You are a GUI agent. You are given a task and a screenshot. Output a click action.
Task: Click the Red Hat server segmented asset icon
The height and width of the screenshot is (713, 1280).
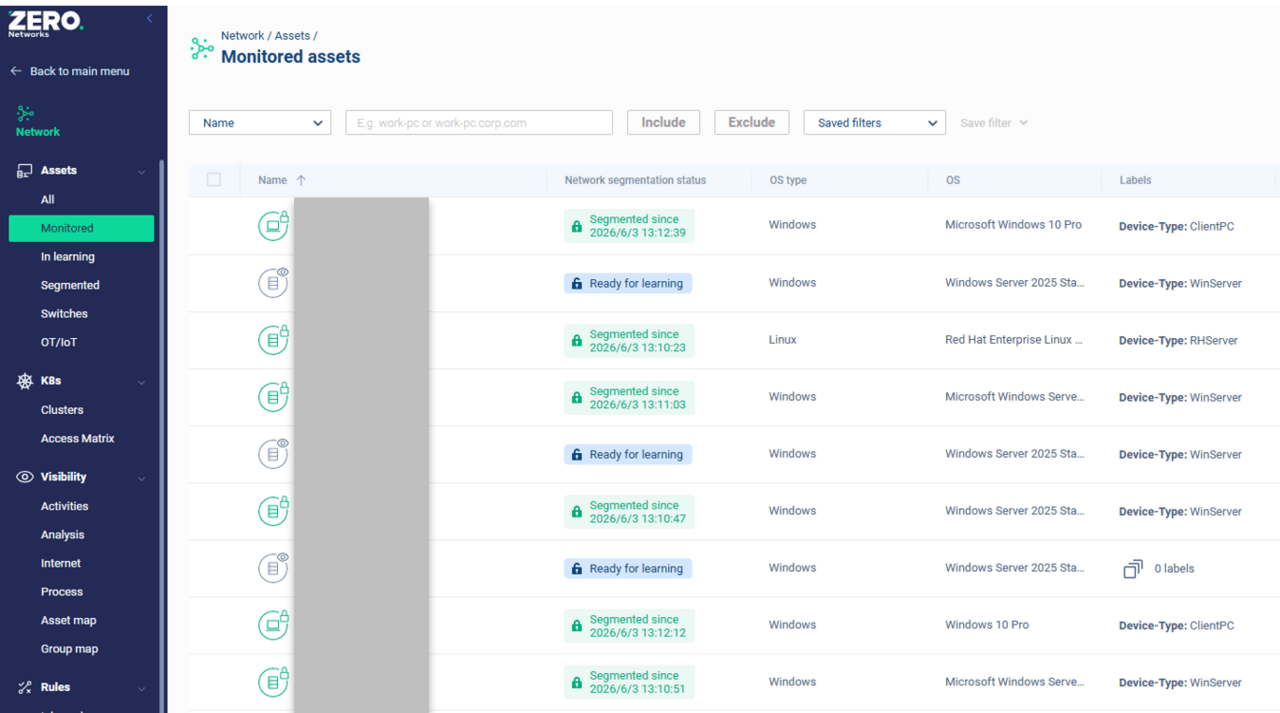tap(273, 340)
